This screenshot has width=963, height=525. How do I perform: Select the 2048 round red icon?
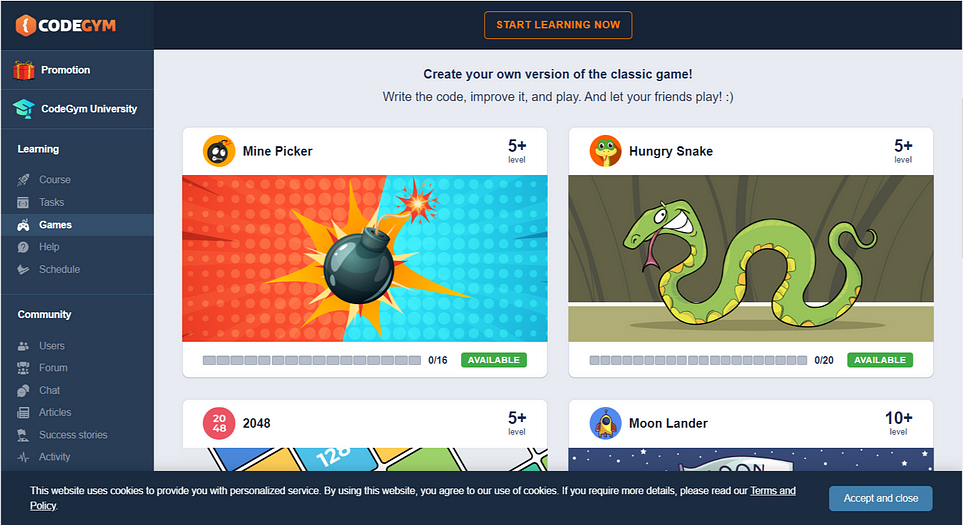coord(219,423)
